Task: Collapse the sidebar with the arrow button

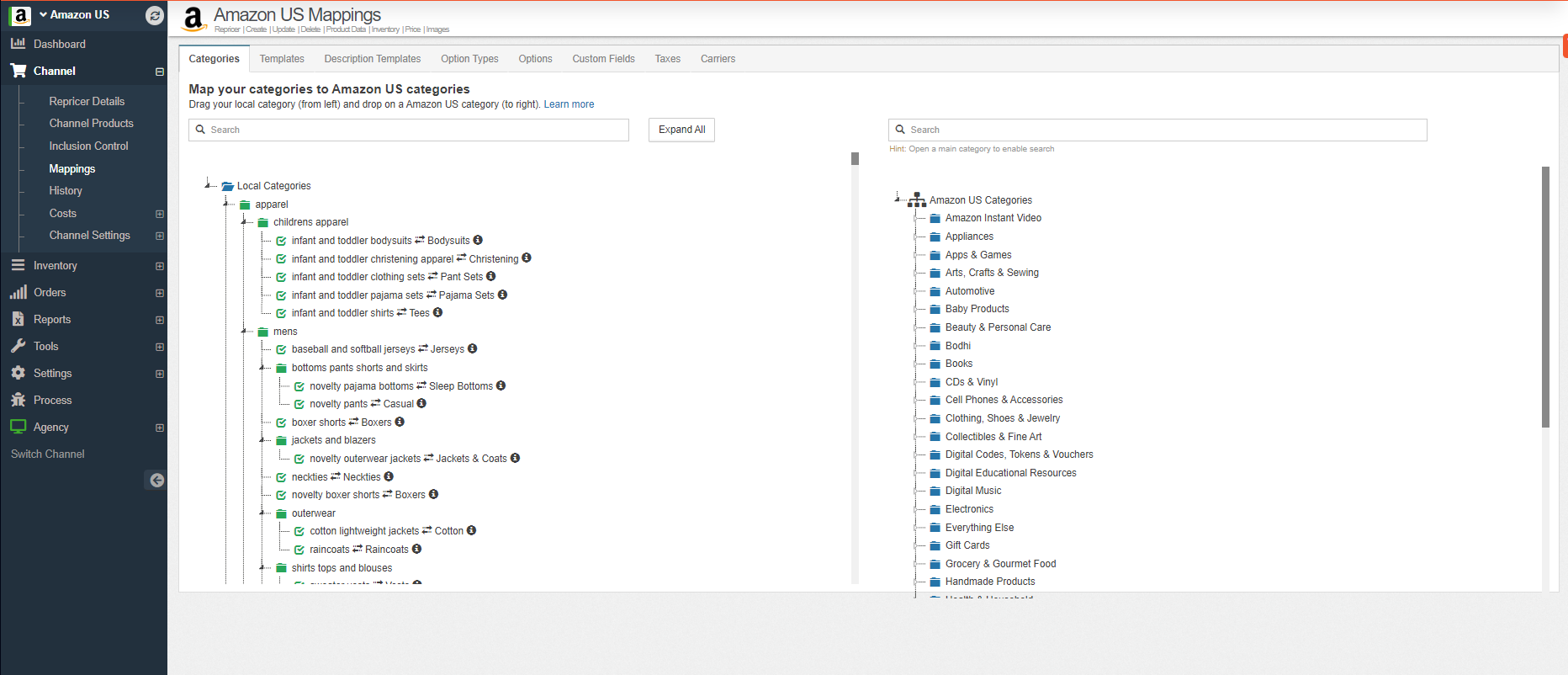Action: (156, 481)
